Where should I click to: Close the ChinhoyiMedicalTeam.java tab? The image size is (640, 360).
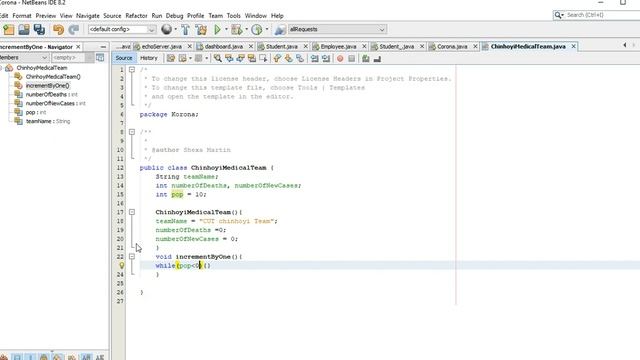(x=573, y=47)
